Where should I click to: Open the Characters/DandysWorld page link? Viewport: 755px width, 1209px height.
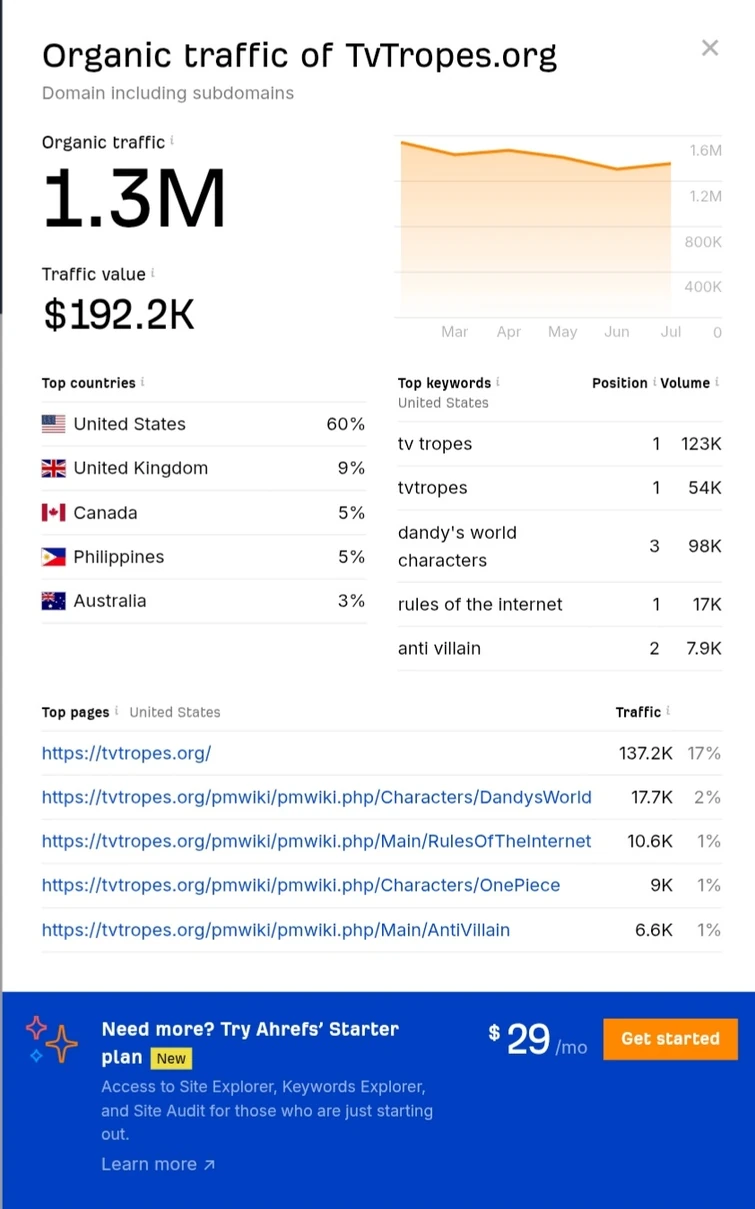point(316,797)
